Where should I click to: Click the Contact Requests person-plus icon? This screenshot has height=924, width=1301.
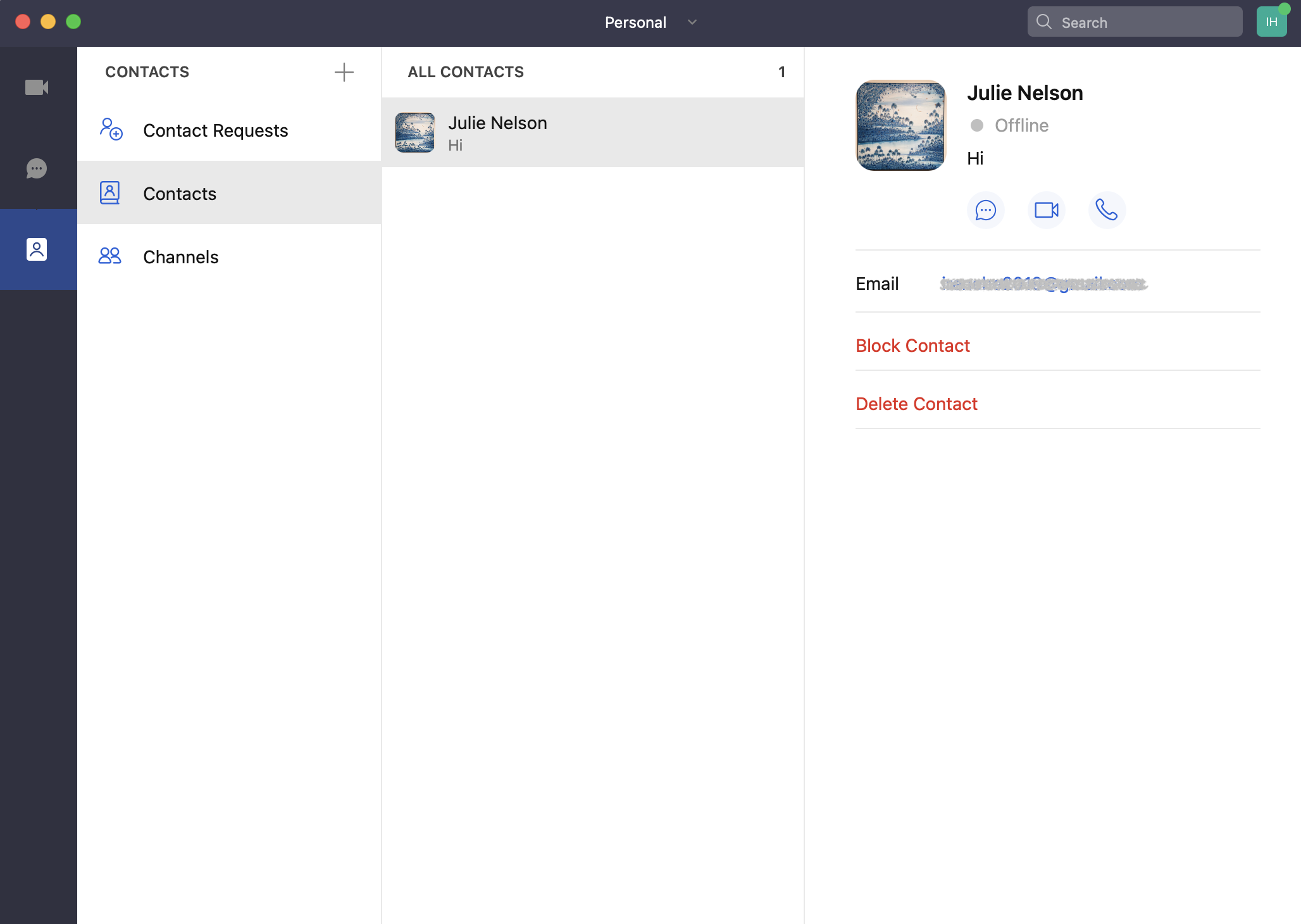click(x=111, y=130)
